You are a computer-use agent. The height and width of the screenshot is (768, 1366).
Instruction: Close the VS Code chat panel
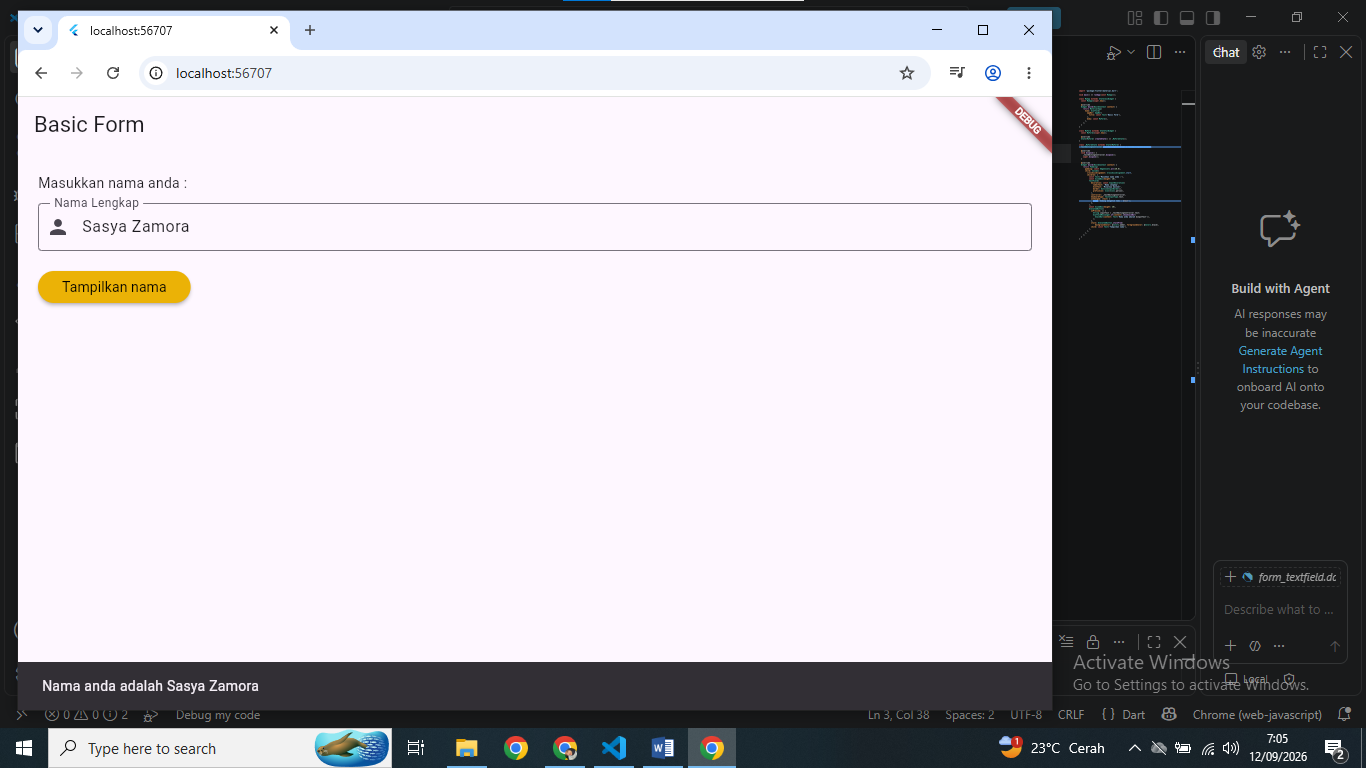pyautogui.click(x=1346, y=52)
